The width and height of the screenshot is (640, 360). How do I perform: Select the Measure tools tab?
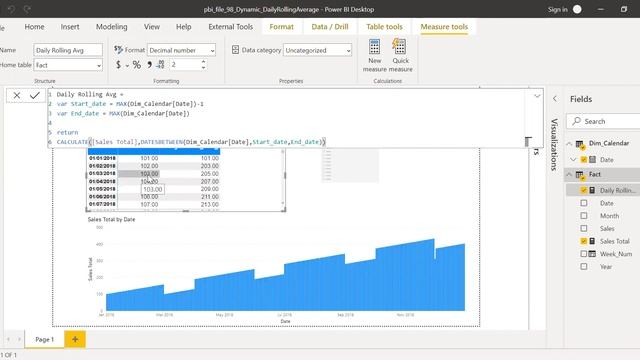(444, 27)
